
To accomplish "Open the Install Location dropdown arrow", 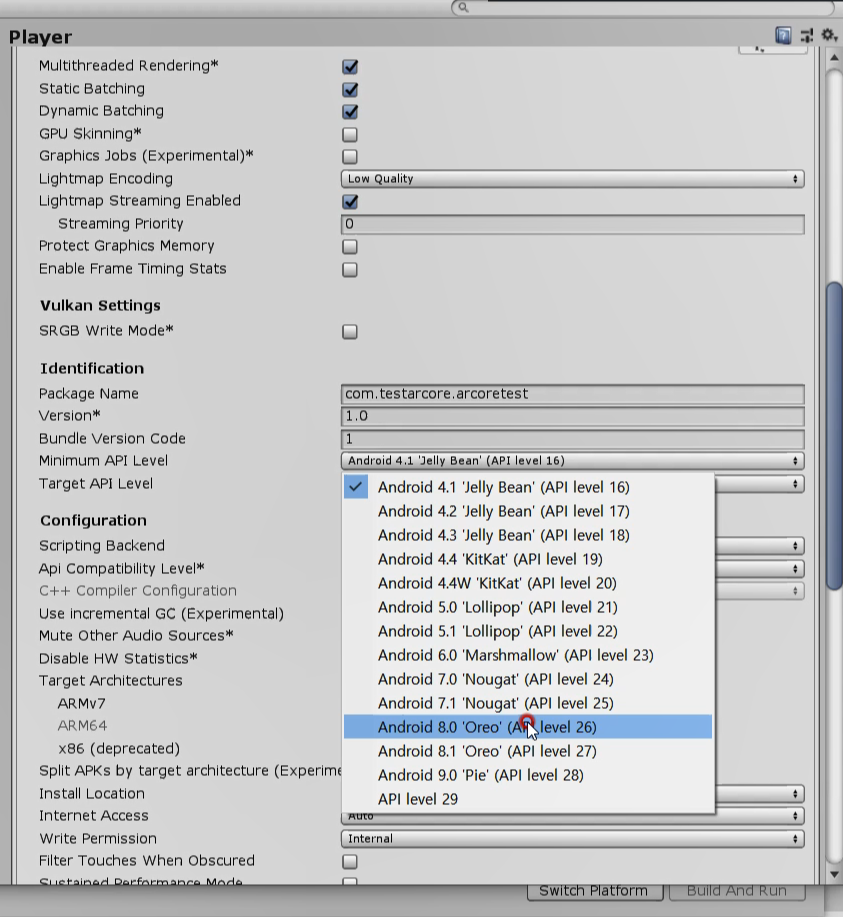I will click(795, 794).
